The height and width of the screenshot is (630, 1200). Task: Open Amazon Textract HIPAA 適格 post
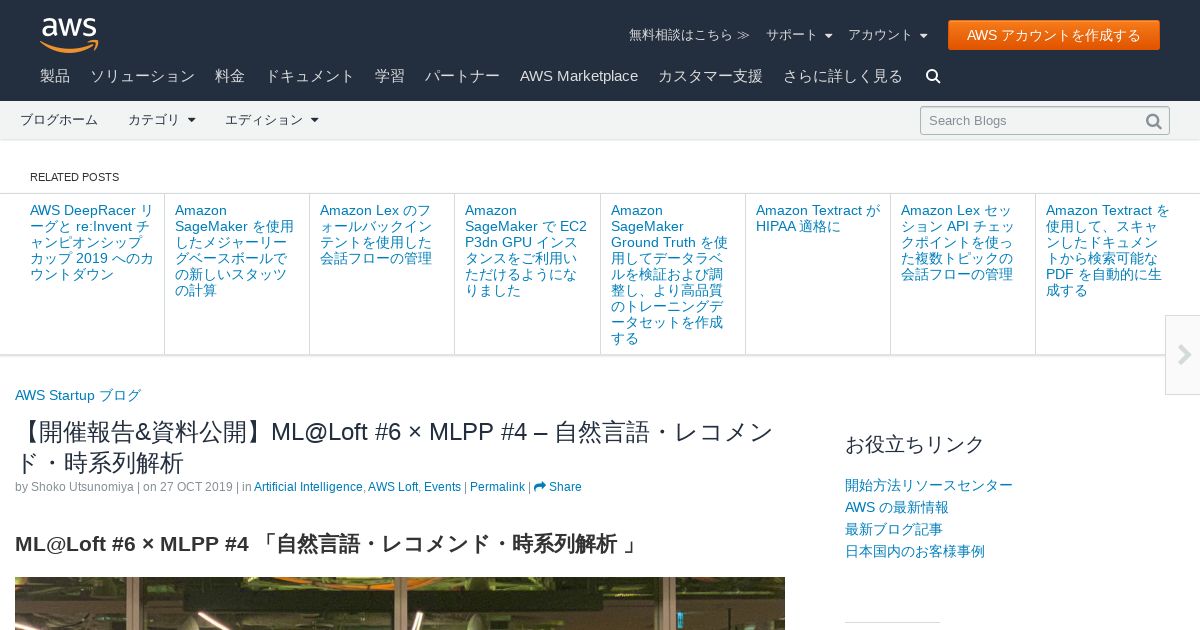tap(818, 218)
